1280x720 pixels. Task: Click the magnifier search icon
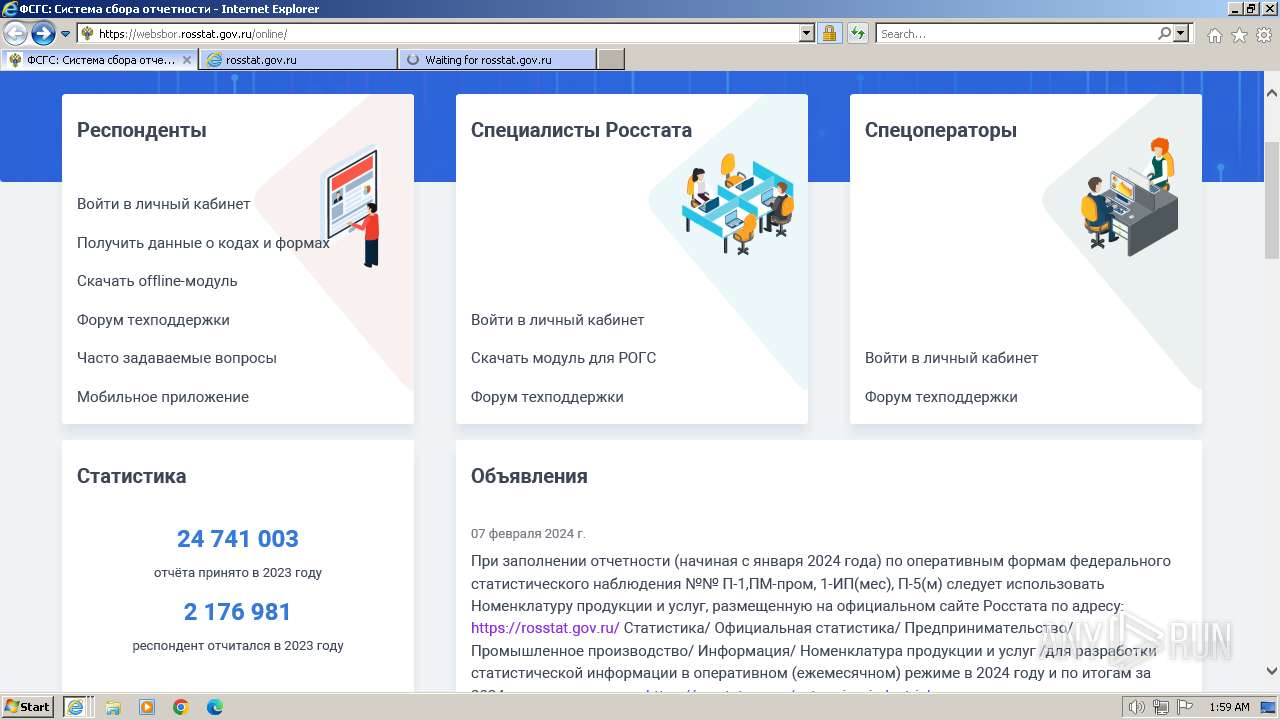tap(1165, 34)
